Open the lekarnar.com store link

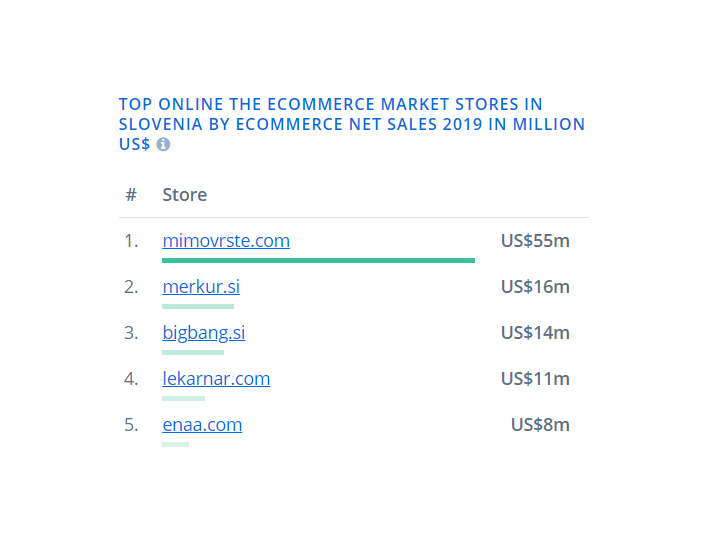(x=216, y=379)
